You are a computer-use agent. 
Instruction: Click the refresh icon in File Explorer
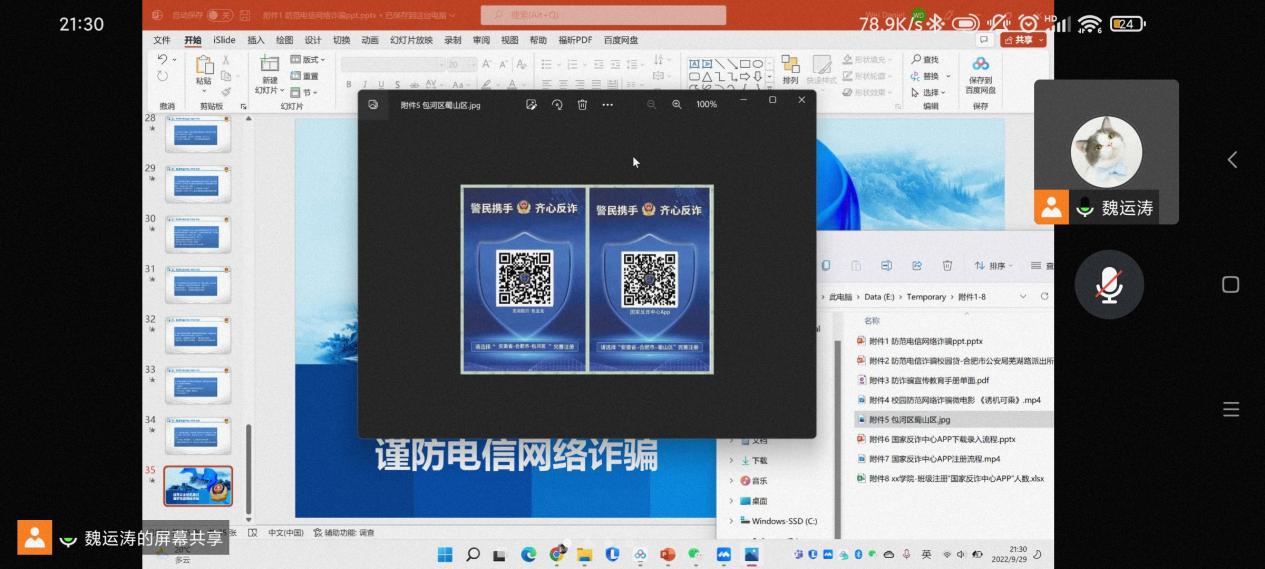1044,297
